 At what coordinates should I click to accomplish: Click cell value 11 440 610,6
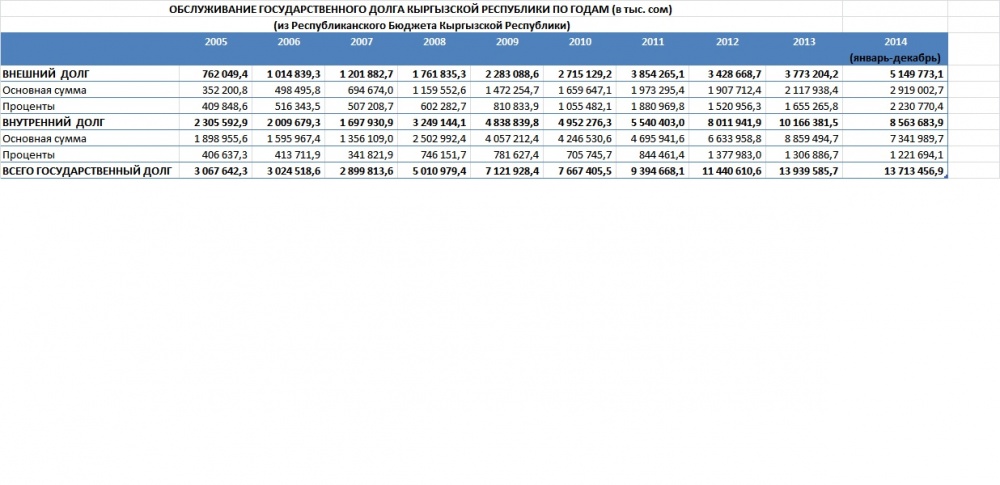731,171
